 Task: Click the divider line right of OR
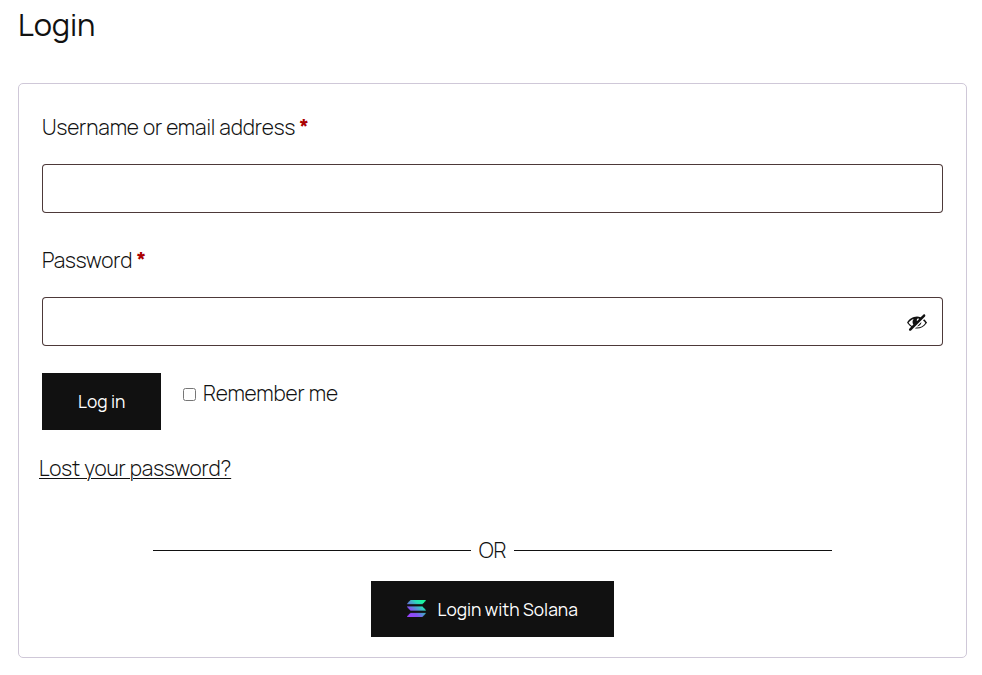(x=672, y=550)
